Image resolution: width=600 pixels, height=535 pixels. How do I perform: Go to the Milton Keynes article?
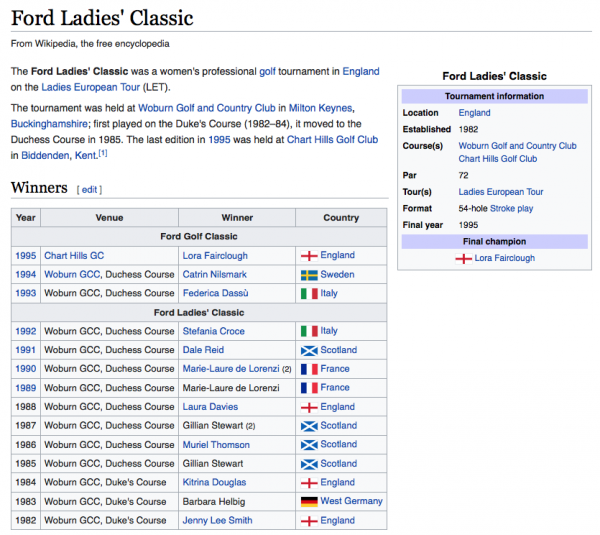pyautogui.click(x=320, y=108)
